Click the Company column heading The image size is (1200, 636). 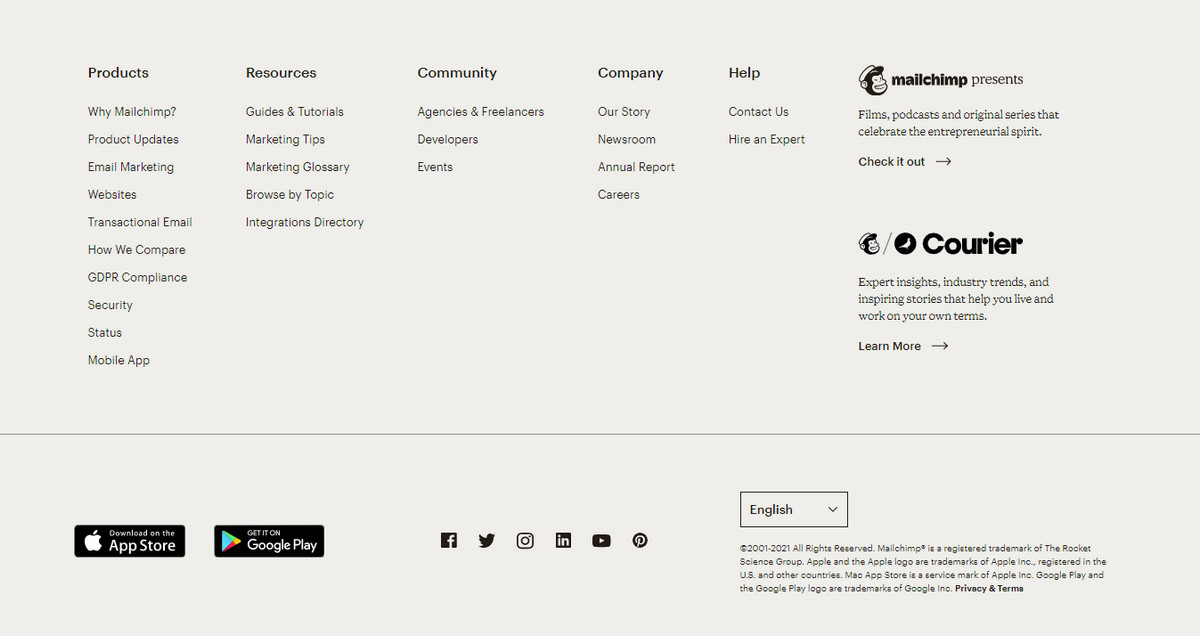(631, 73)
